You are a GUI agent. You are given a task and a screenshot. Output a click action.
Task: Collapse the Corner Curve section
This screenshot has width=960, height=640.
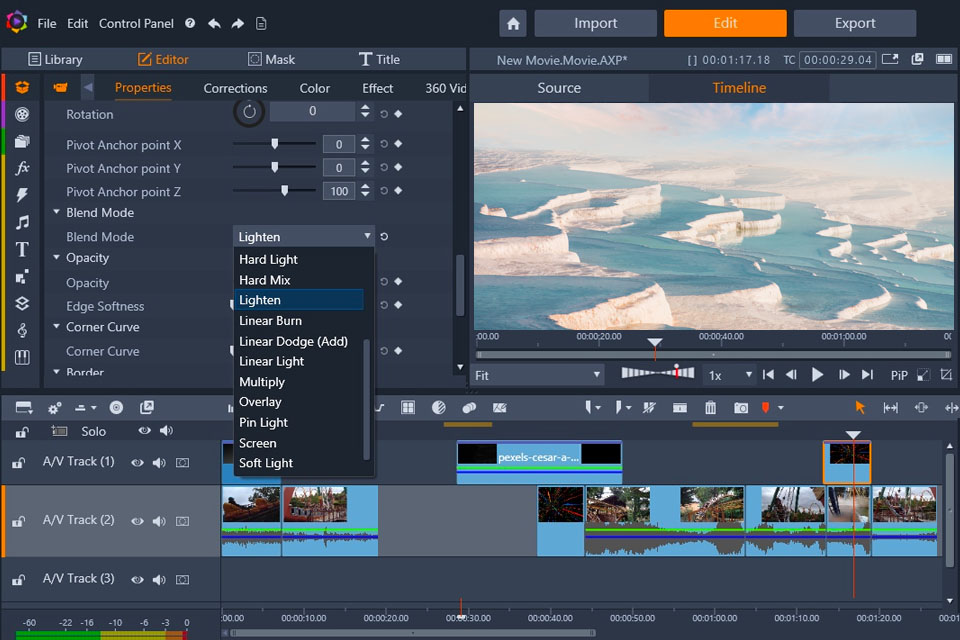pos(56,326)
